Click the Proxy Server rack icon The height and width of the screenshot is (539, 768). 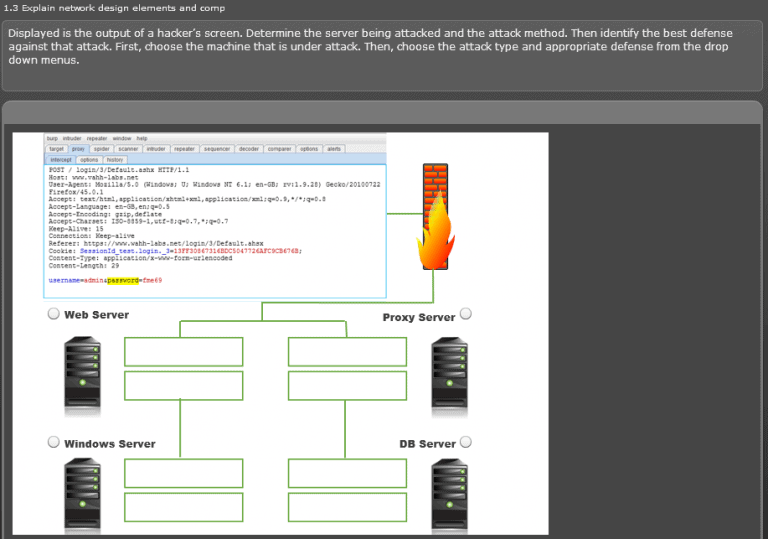[x=449, y=372]
